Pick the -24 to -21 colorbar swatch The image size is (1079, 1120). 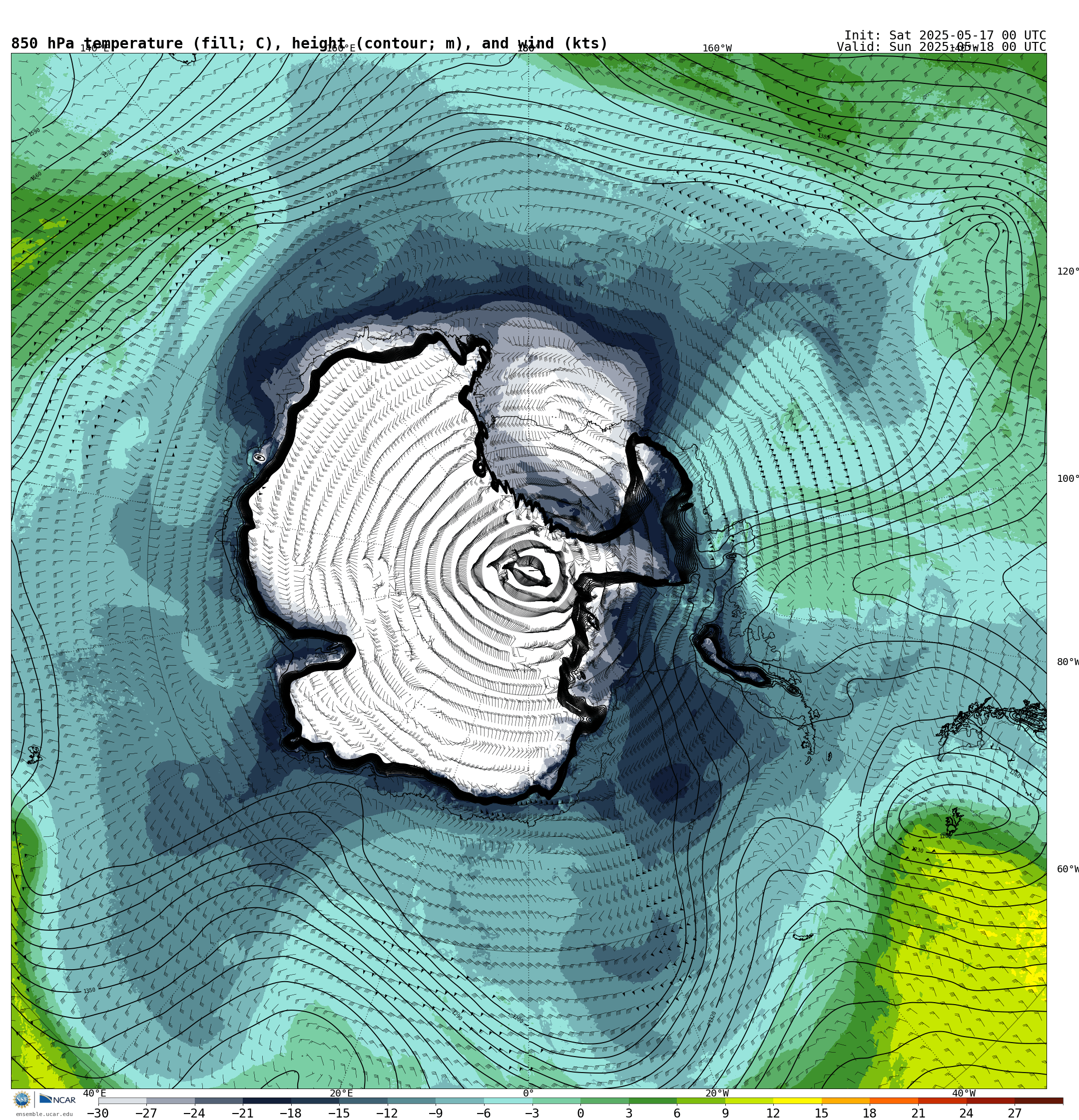coord(219,1101)
